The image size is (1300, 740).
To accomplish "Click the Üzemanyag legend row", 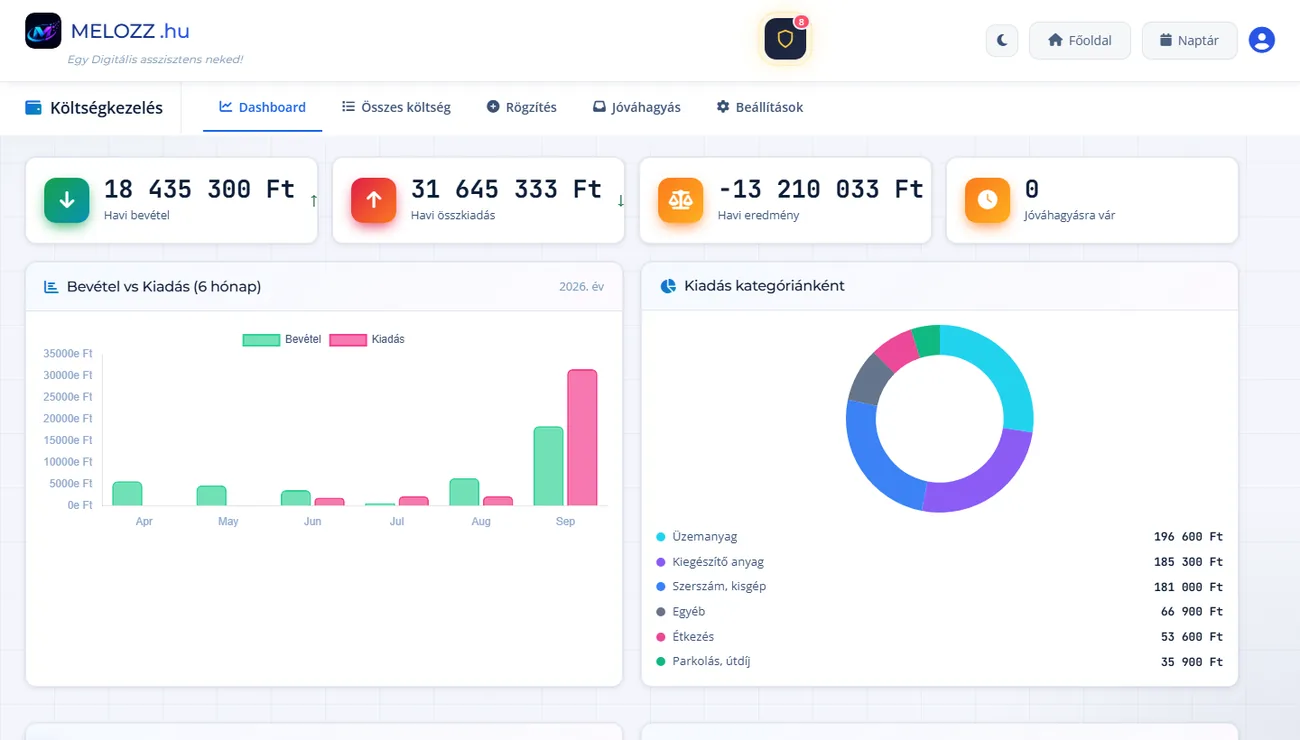I will [939, 537].
